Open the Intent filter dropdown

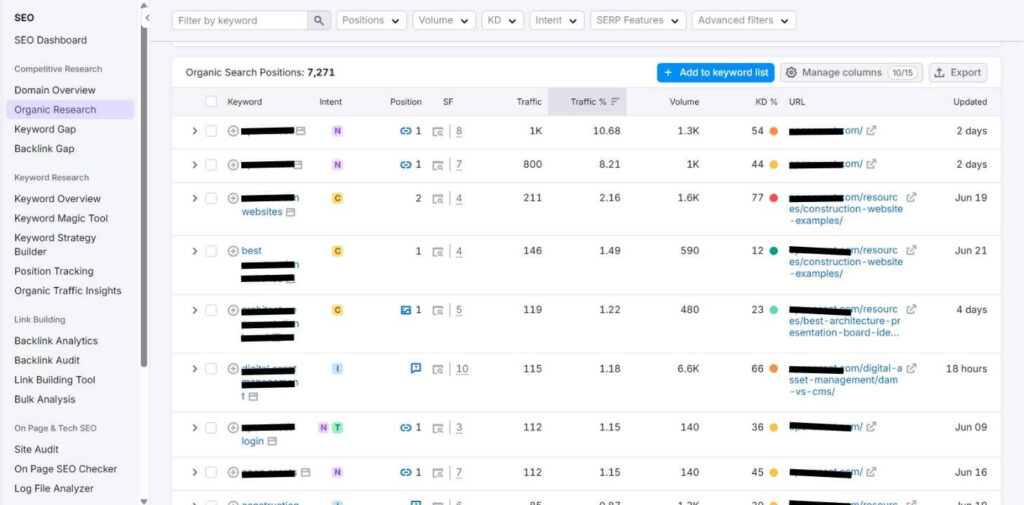(556, 20)
